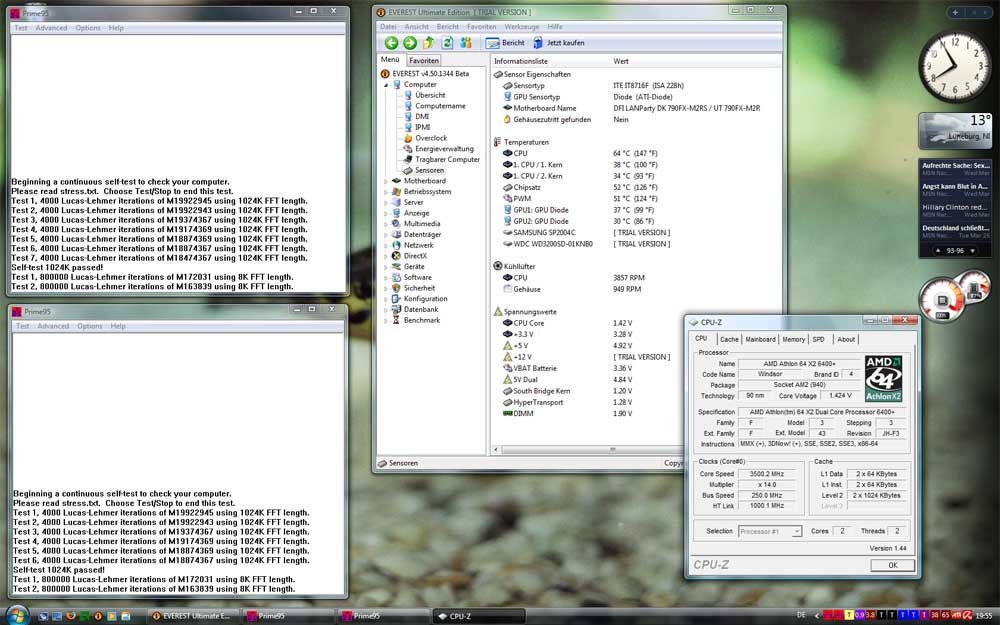Open the Favoriten menu in EVEREST menu bar
This screenshot has width=1000, height=625.
(482, 27)
